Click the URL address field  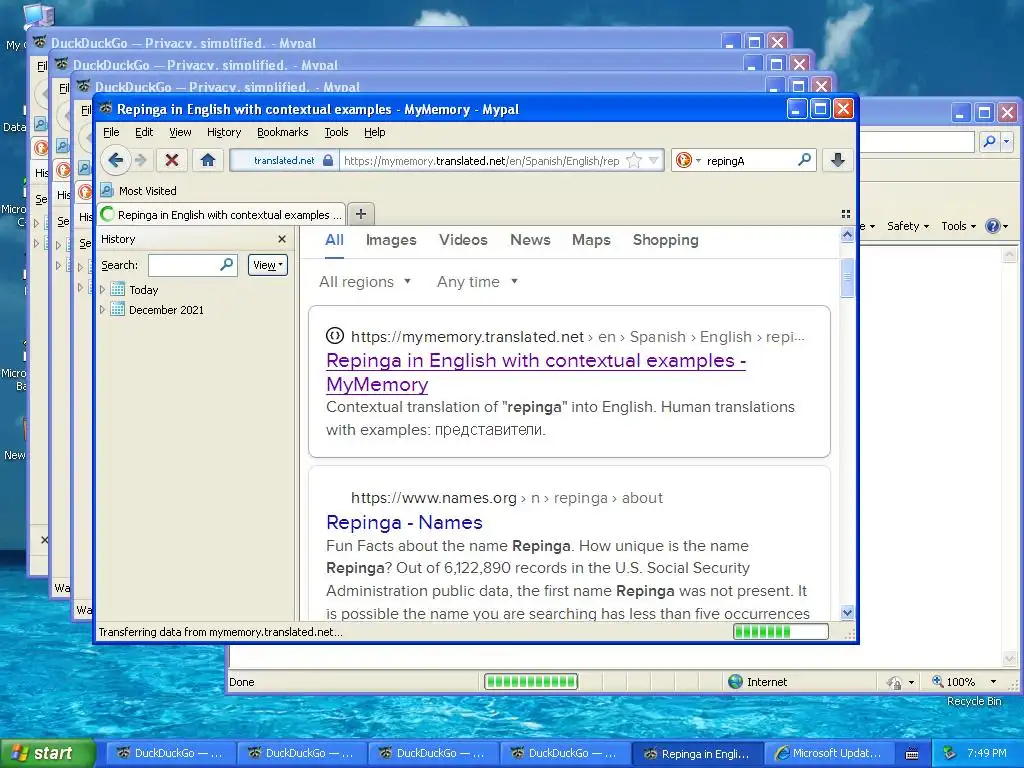(482, 161)
